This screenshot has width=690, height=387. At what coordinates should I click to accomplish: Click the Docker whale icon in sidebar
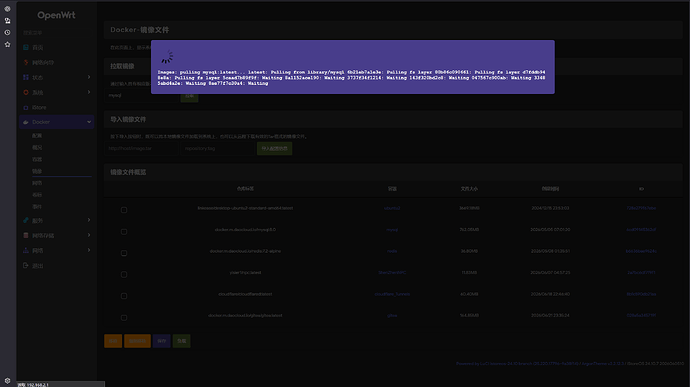click(x=26, y=122)
